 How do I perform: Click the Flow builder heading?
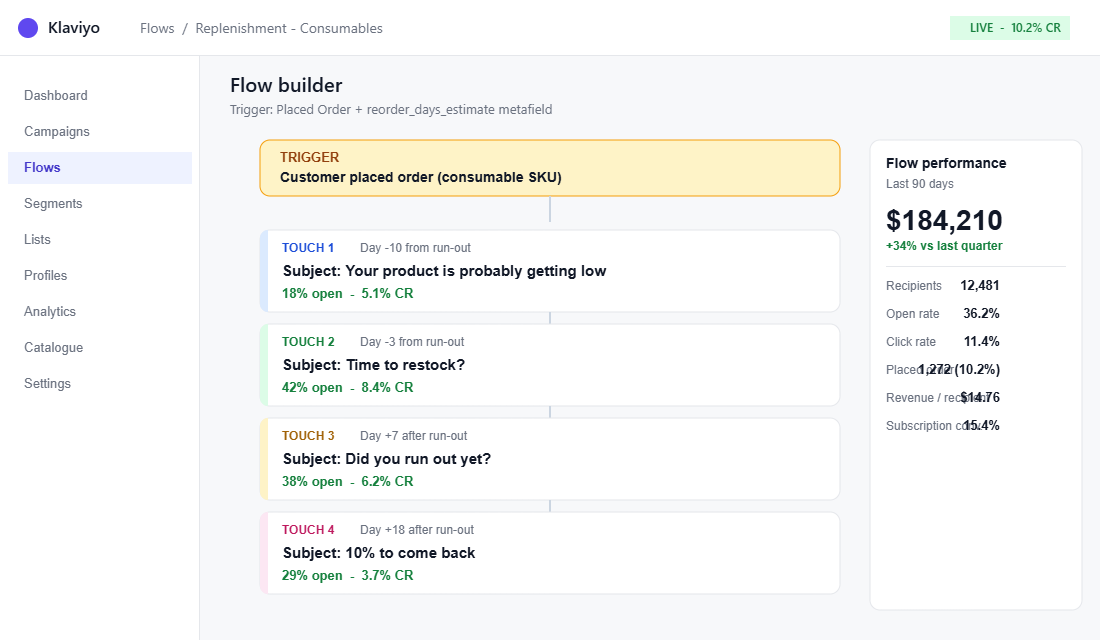pyautogui.click(x=286, y=85)
